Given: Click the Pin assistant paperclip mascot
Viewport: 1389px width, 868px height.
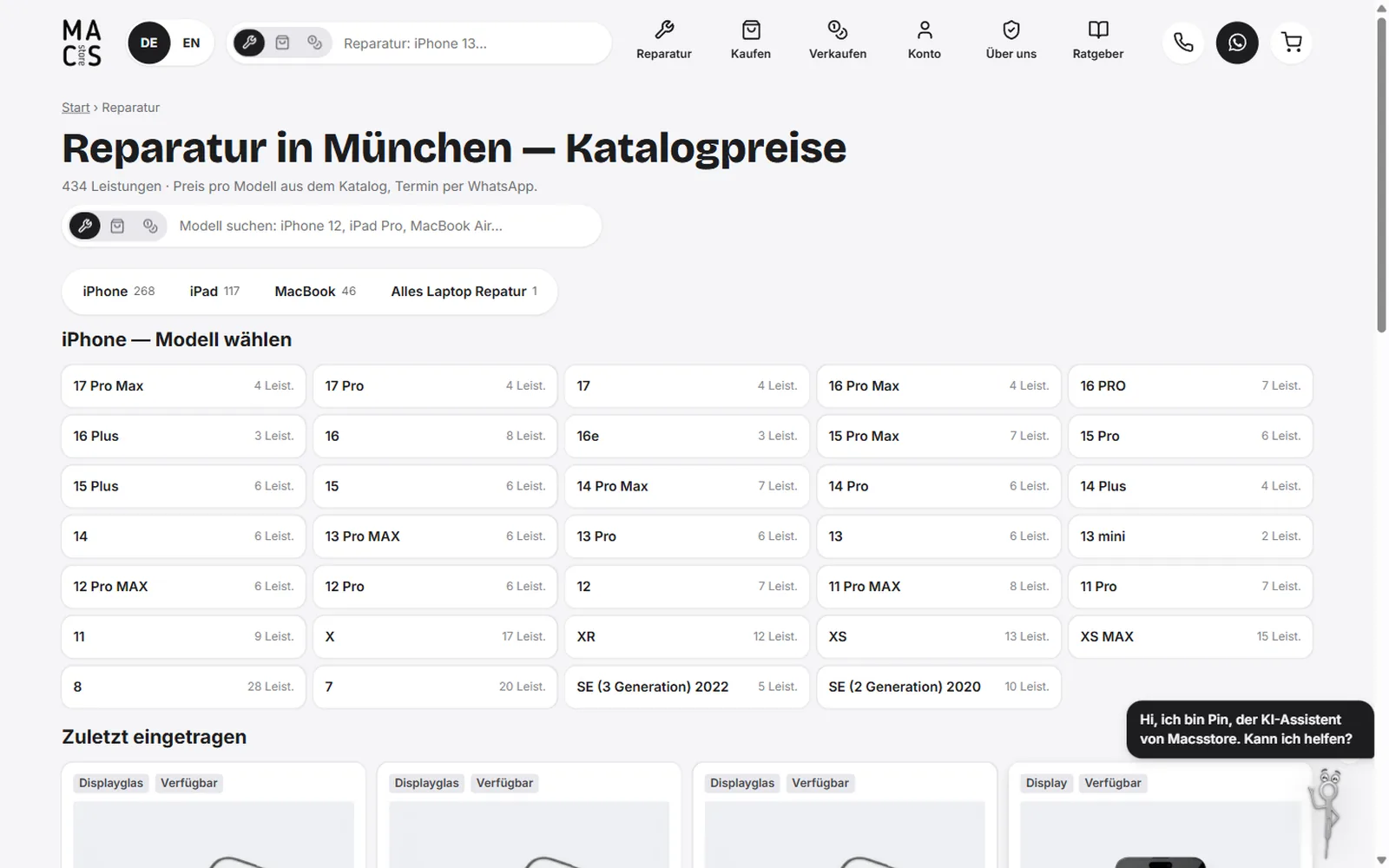Looking at the screenshot, I should 1327,812.
